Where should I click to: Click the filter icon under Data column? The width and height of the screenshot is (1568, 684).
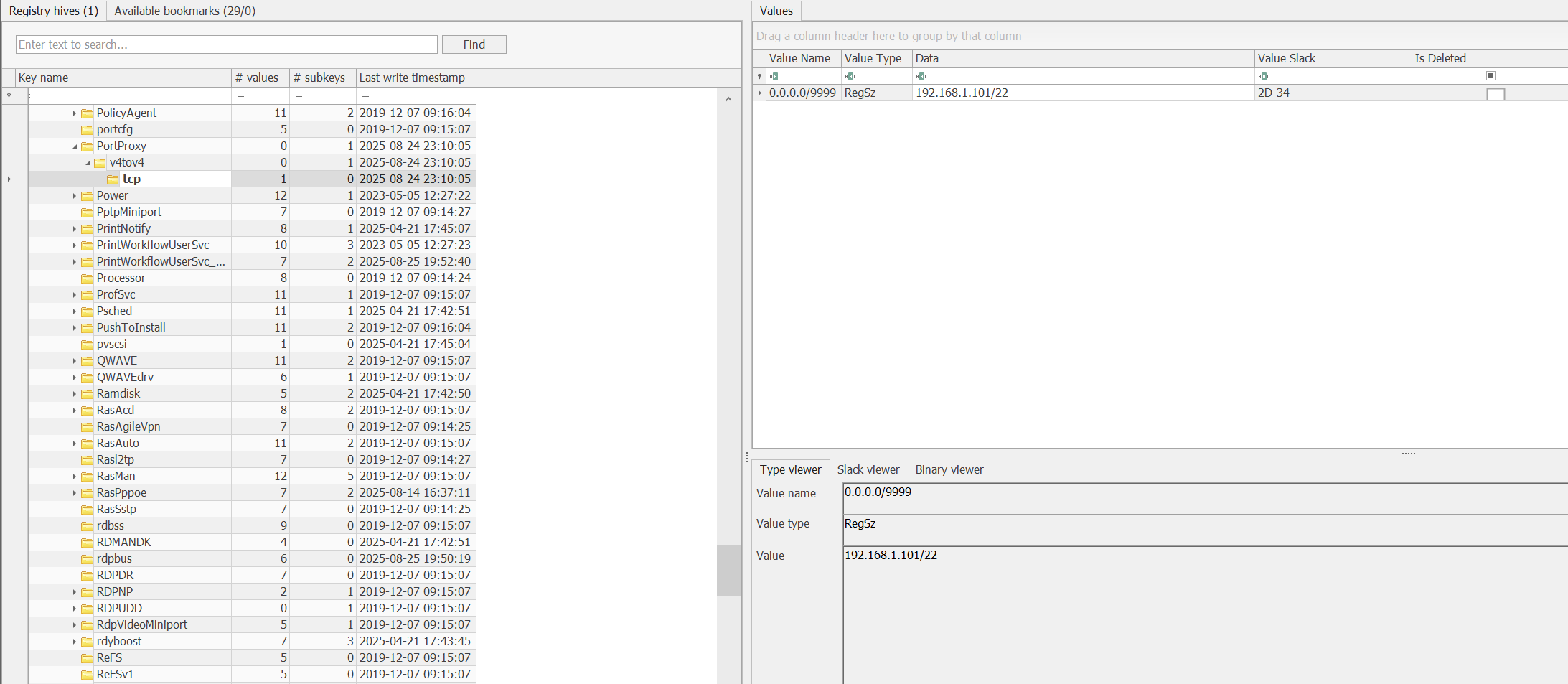922,76
